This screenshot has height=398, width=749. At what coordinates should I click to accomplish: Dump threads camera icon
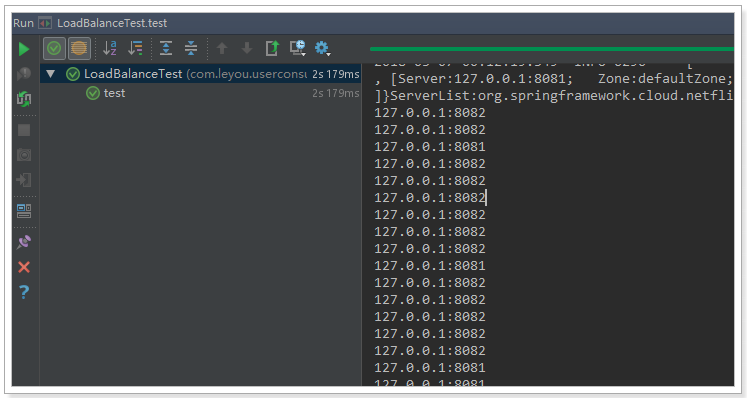[x=24, y=155]
